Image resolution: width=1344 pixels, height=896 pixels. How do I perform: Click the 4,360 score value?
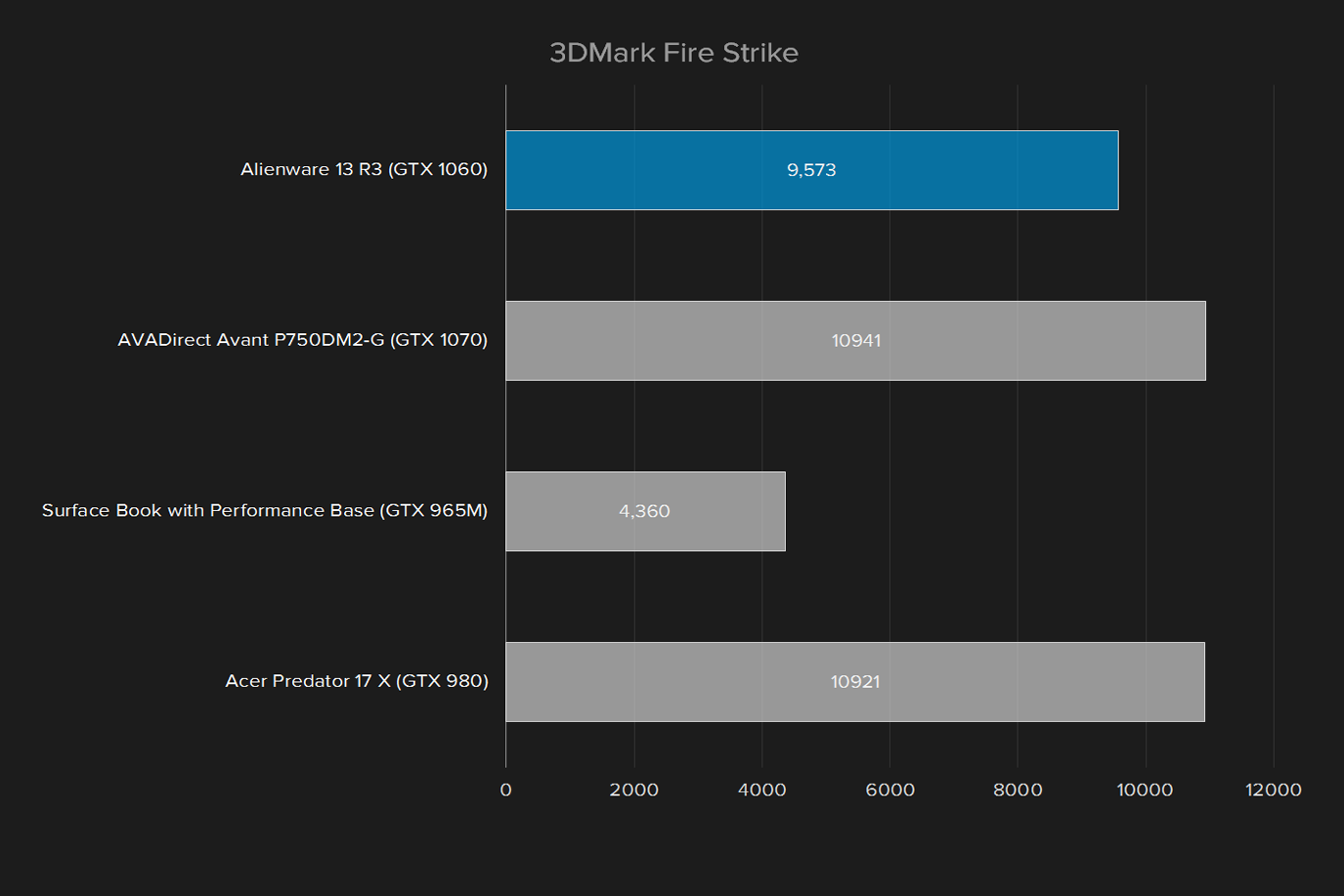tap(644, 511)
